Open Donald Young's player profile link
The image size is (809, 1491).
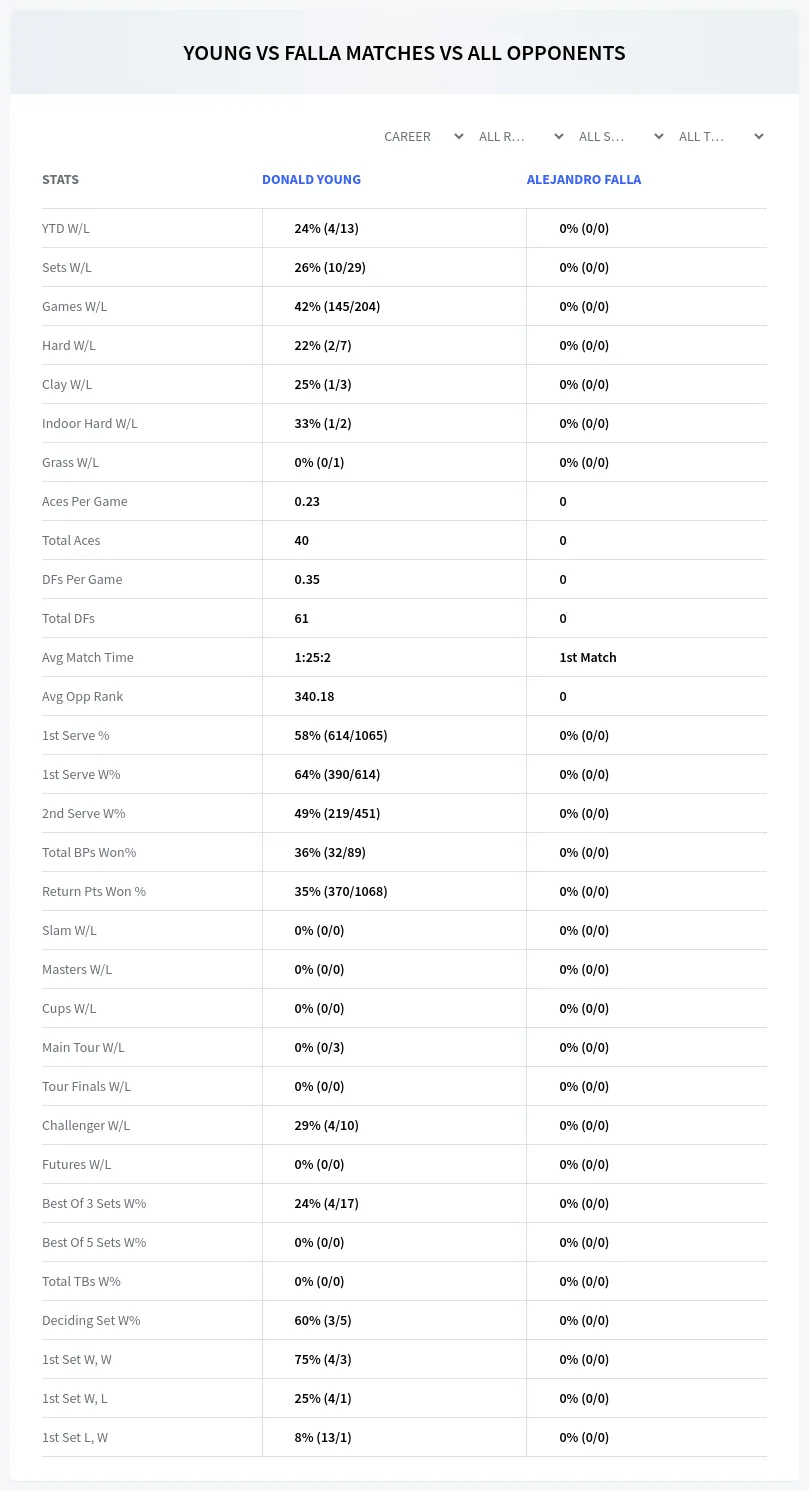pyautogui.click(x=311, y=180)
